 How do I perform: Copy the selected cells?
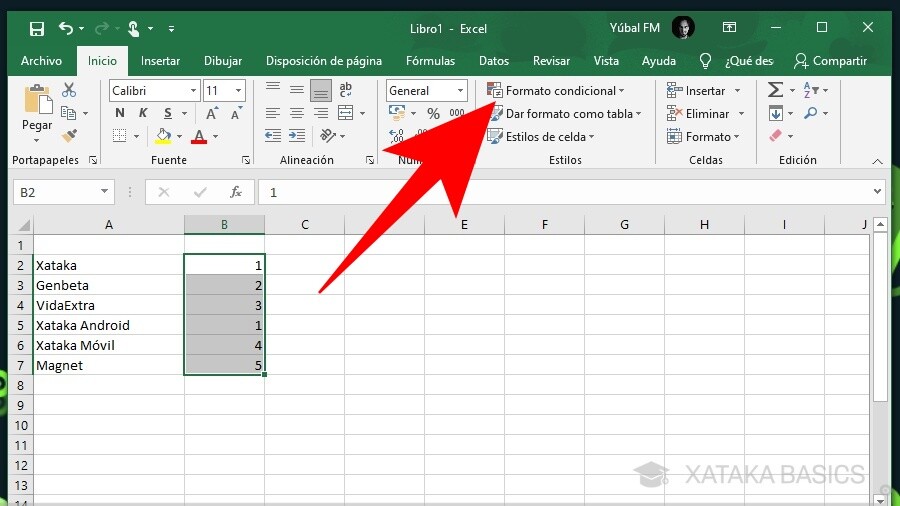68,113
